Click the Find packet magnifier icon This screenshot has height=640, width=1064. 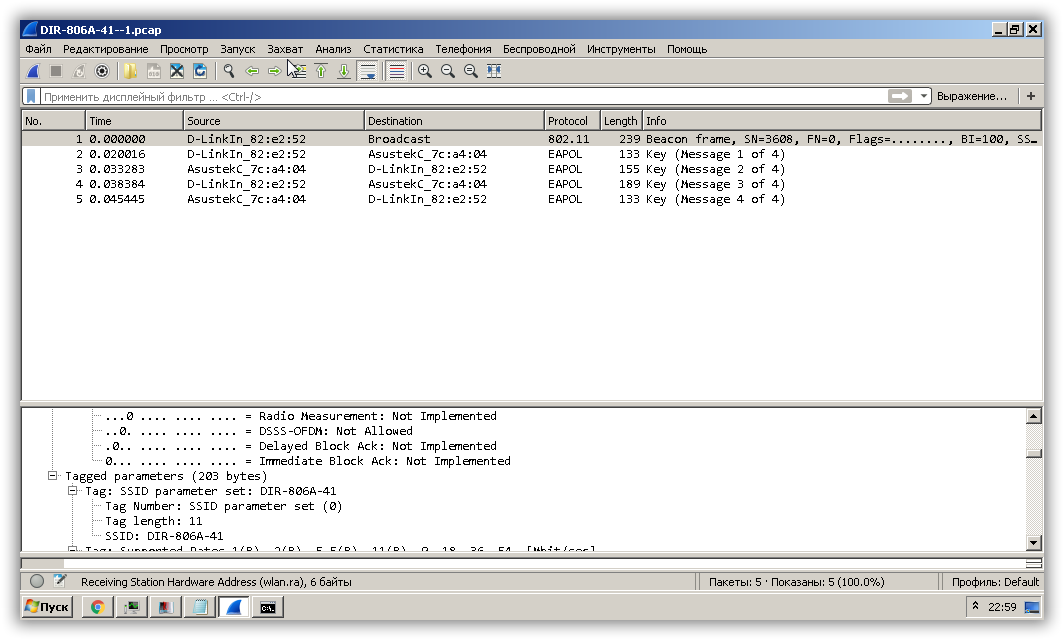tap(229, 71)
